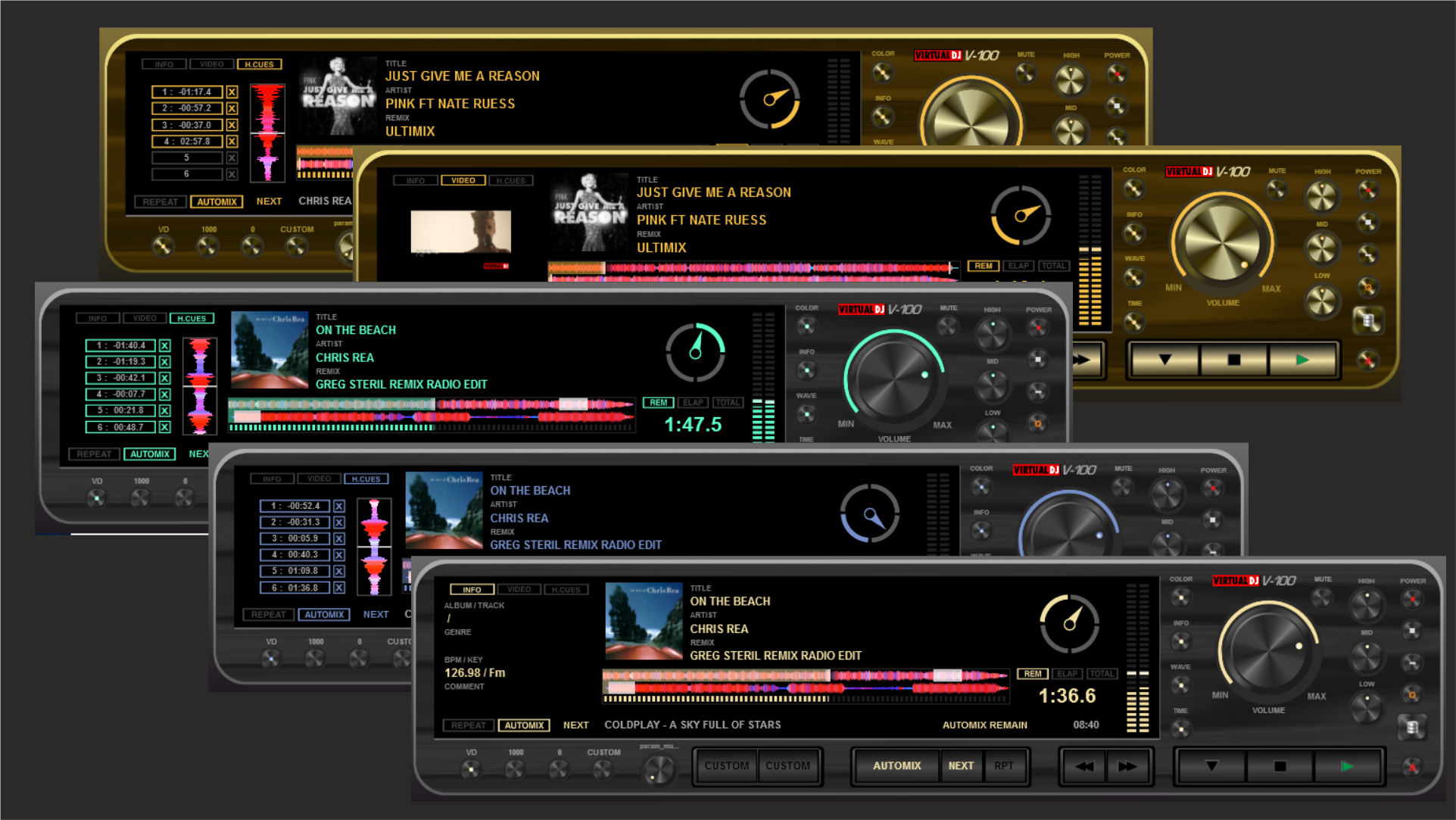
Task: Toggle the AUTOMIX display indicator beside REPEAT on front deck
Action: click(524, 725)
